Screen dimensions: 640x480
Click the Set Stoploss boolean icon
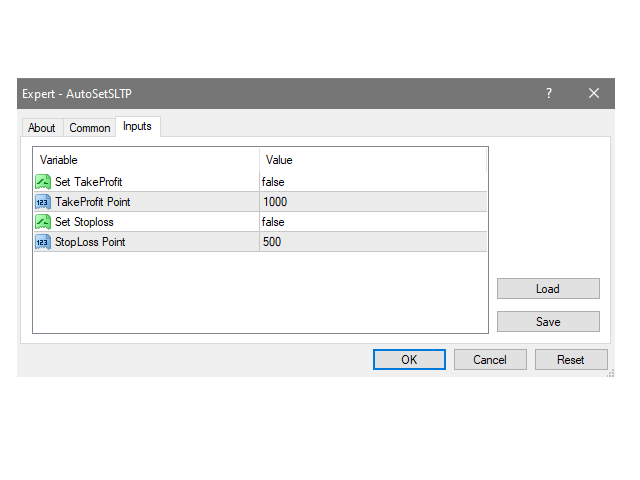tap(43, 222)
